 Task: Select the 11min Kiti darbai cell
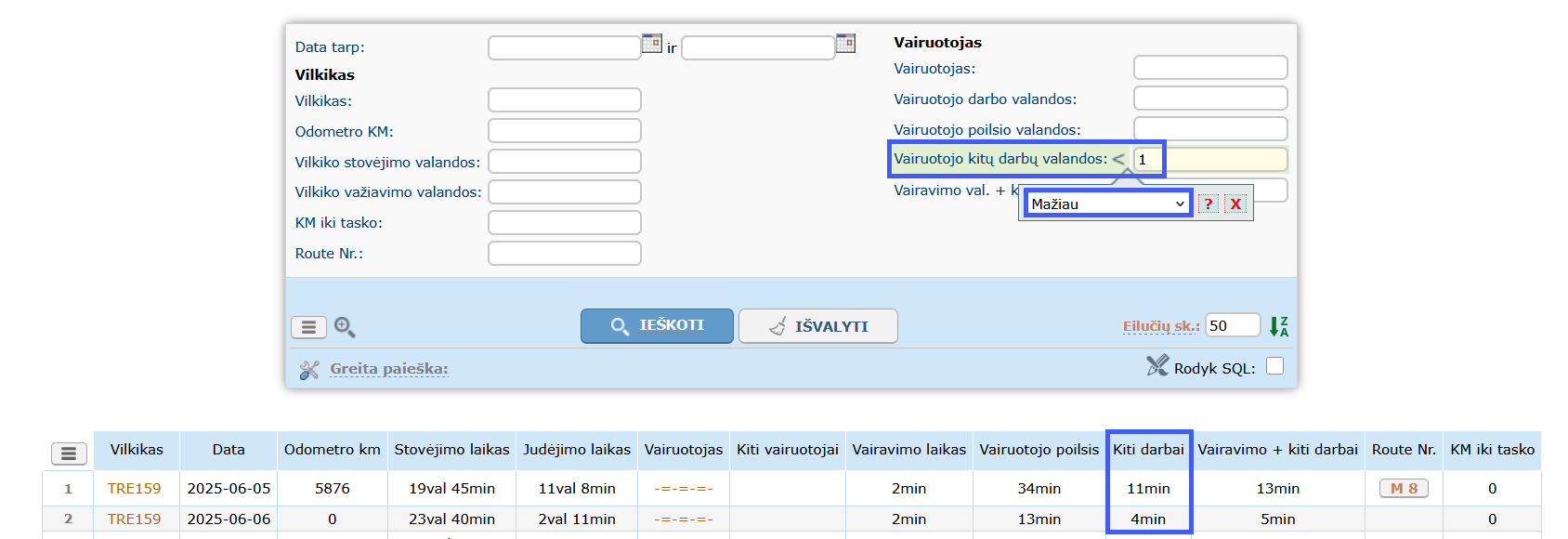(x=1149, y=488)
